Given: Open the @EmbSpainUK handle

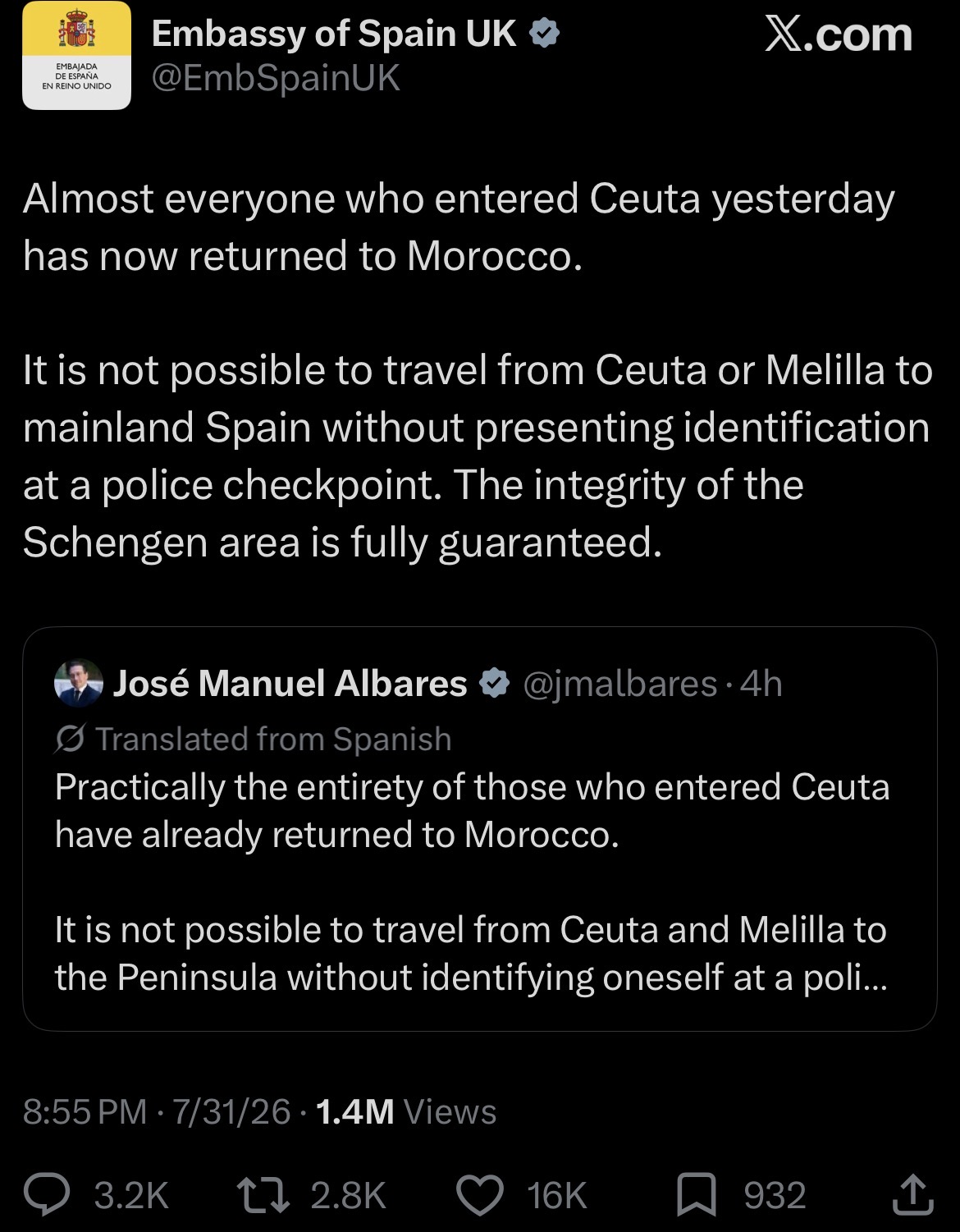Looking at the screenshot, I should 276,78.
